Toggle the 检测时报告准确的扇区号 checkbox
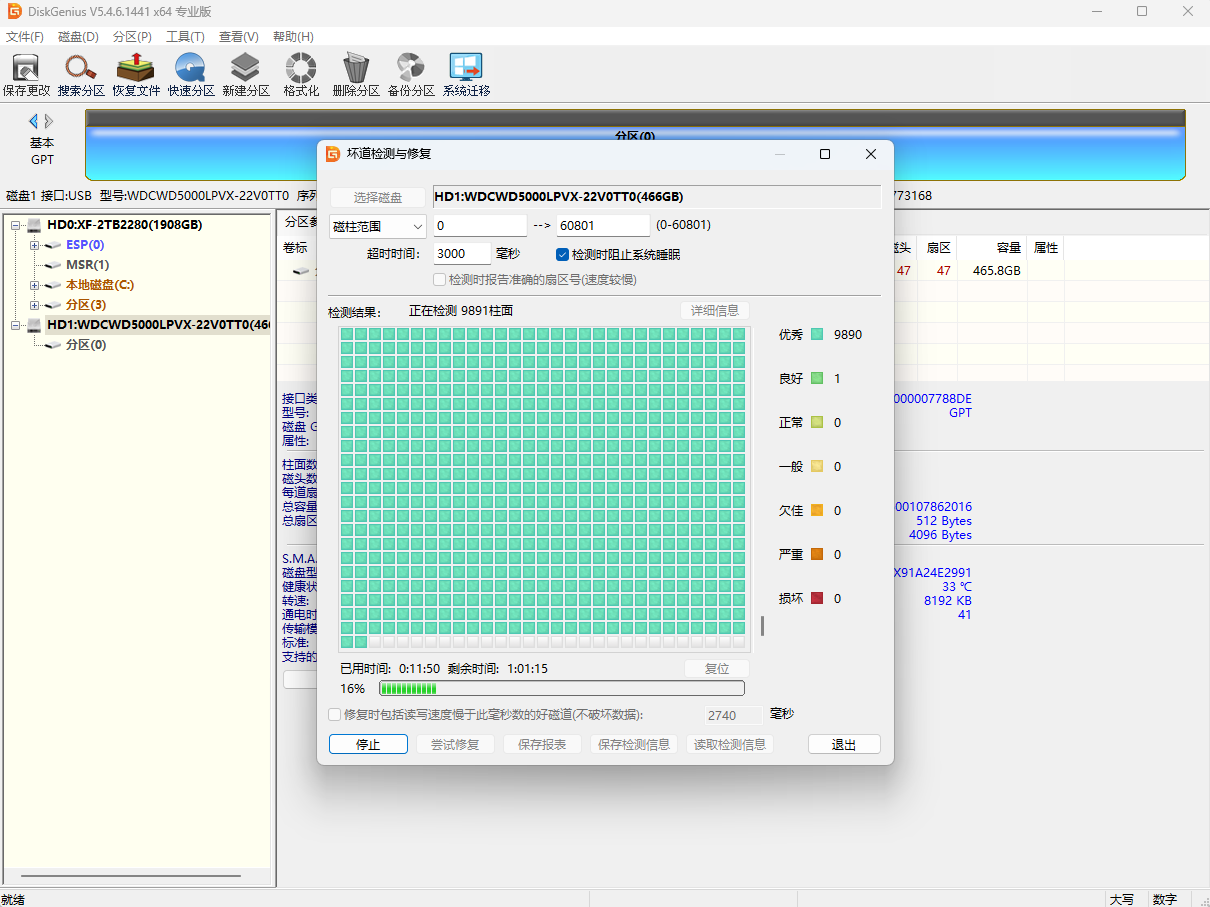1210x907 pixels. tap(440, 280)
